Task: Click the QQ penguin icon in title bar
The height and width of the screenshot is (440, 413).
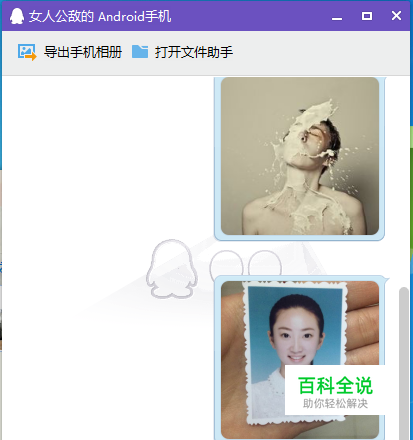Action: point(17,16)
